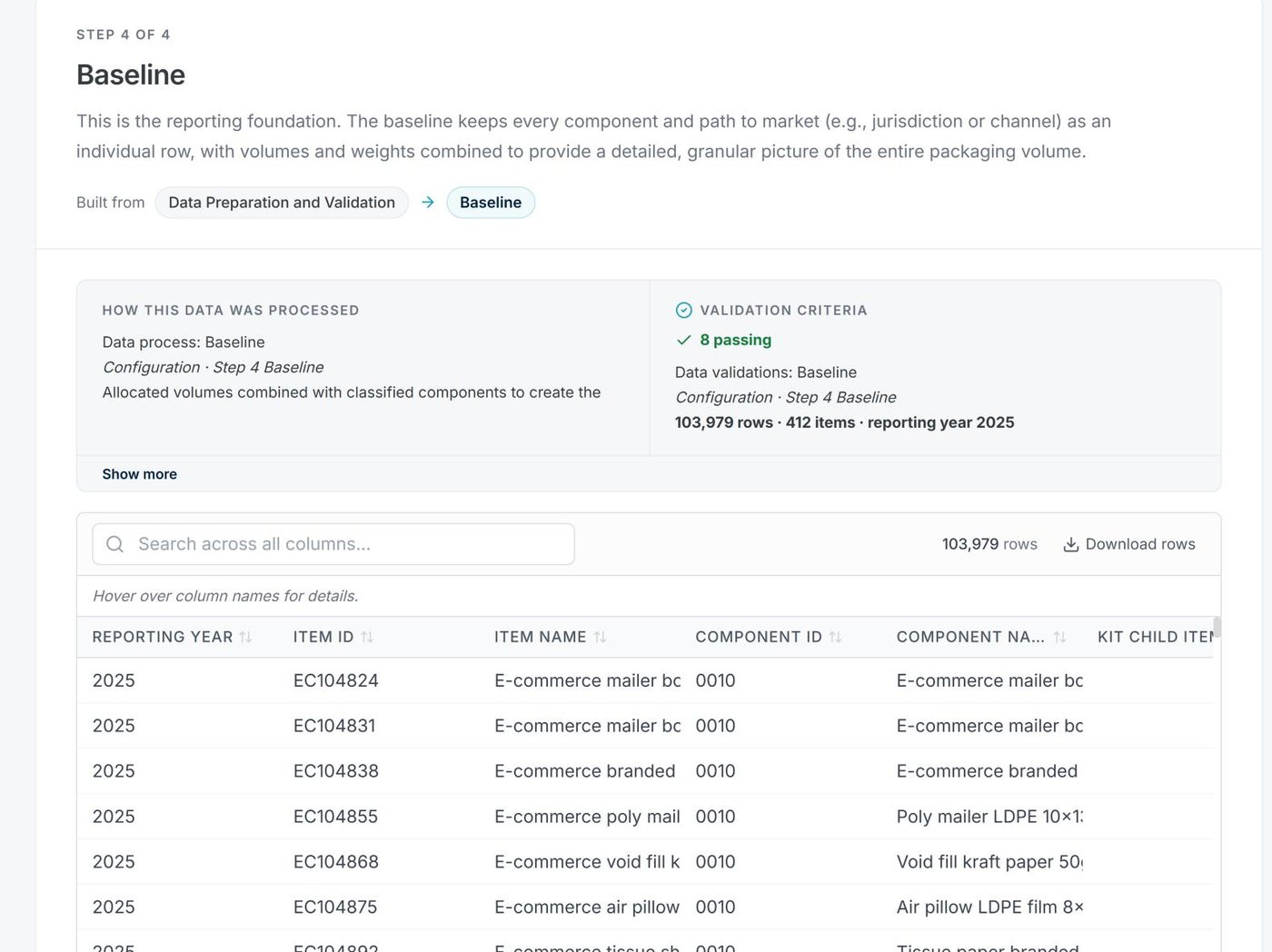Click component name Air pillow LDPE film cell
Viewport: 1272px width, 952px height.
pyautogui.click(x=989, y=907)
